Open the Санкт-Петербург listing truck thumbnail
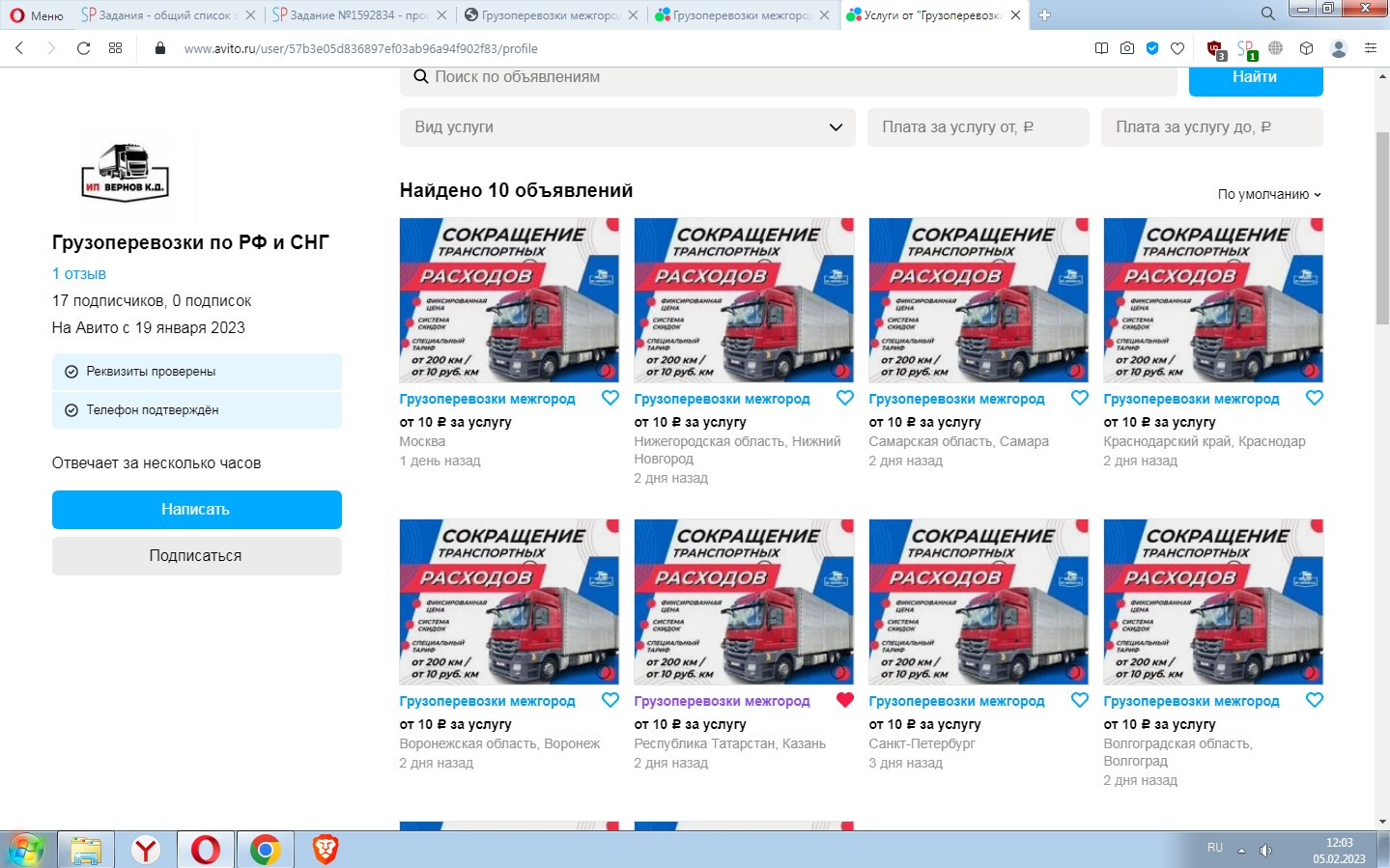 [979, 602]
